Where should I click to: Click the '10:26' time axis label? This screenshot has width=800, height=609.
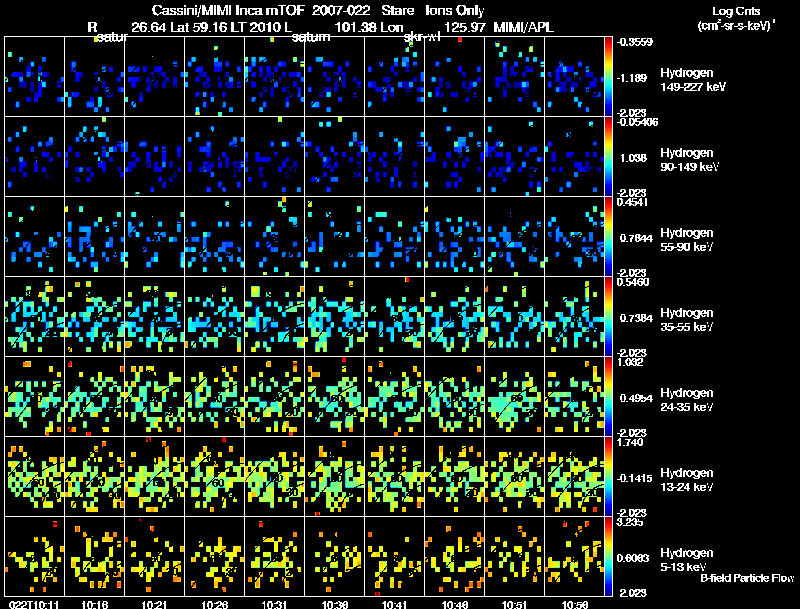point(214,604)
